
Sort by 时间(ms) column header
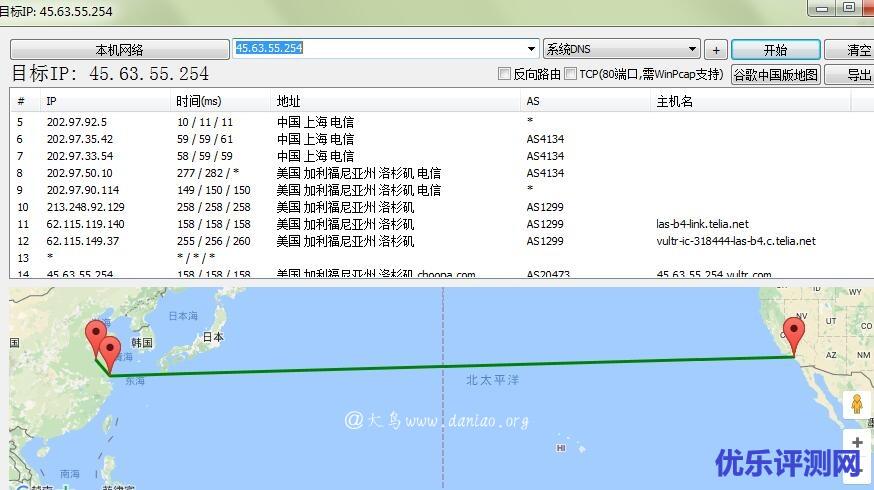(220, 101)
